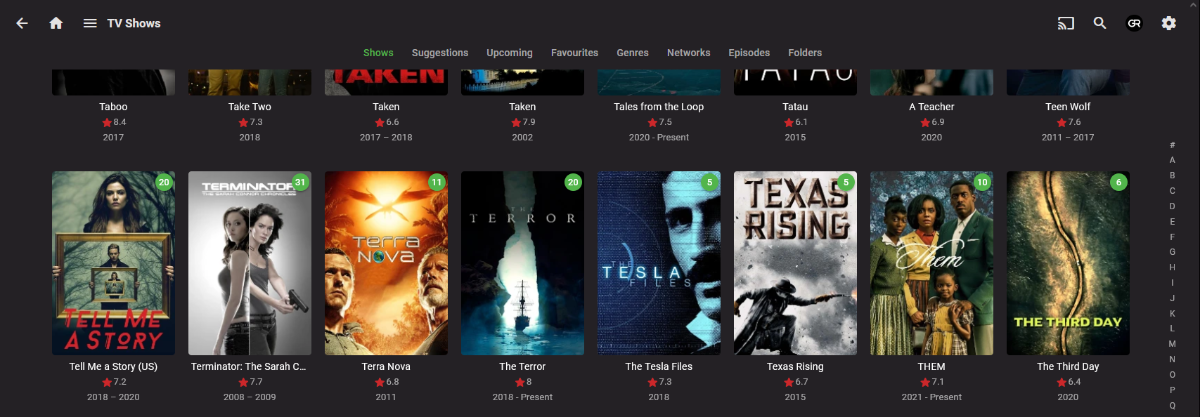Switch to the Upcoming tab
This screenshot has width=1200, height=417.
(510, 53)
